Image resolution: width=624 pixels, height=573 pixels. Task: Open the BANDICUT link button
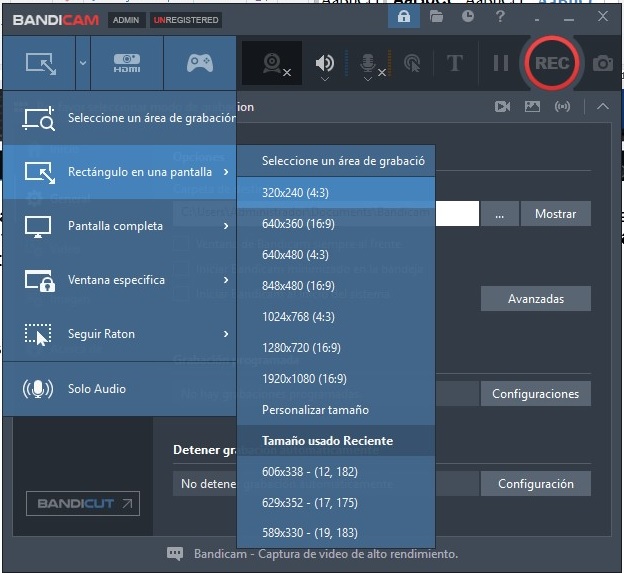[83, 503]
